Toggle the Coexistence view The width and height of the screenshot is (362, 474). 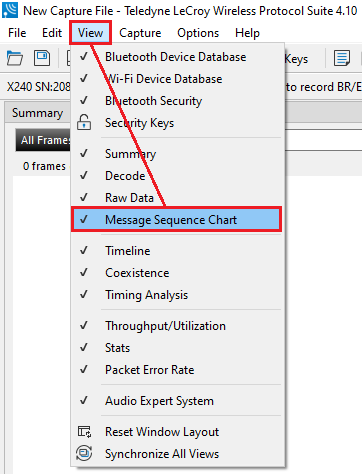click(x=177, y=273)
